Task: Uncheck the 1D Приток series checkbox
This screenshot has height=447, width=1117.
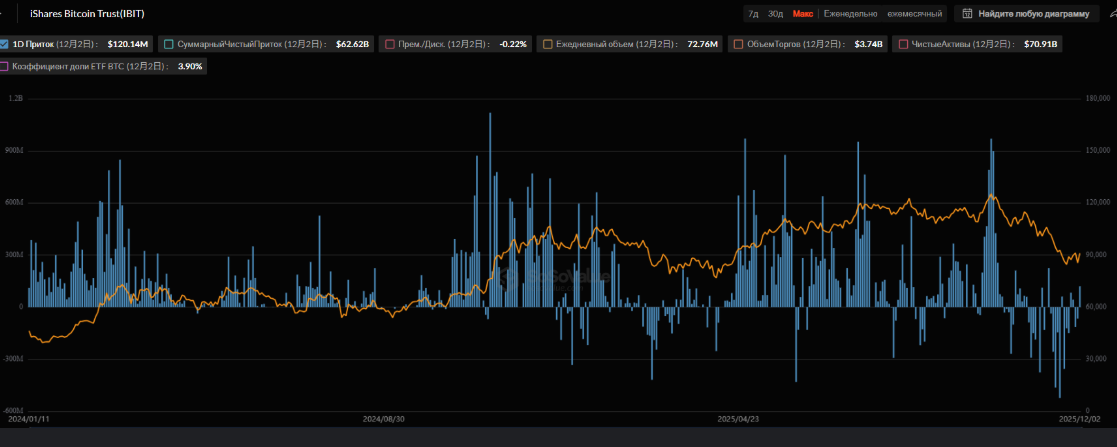Action: [4, 44]
